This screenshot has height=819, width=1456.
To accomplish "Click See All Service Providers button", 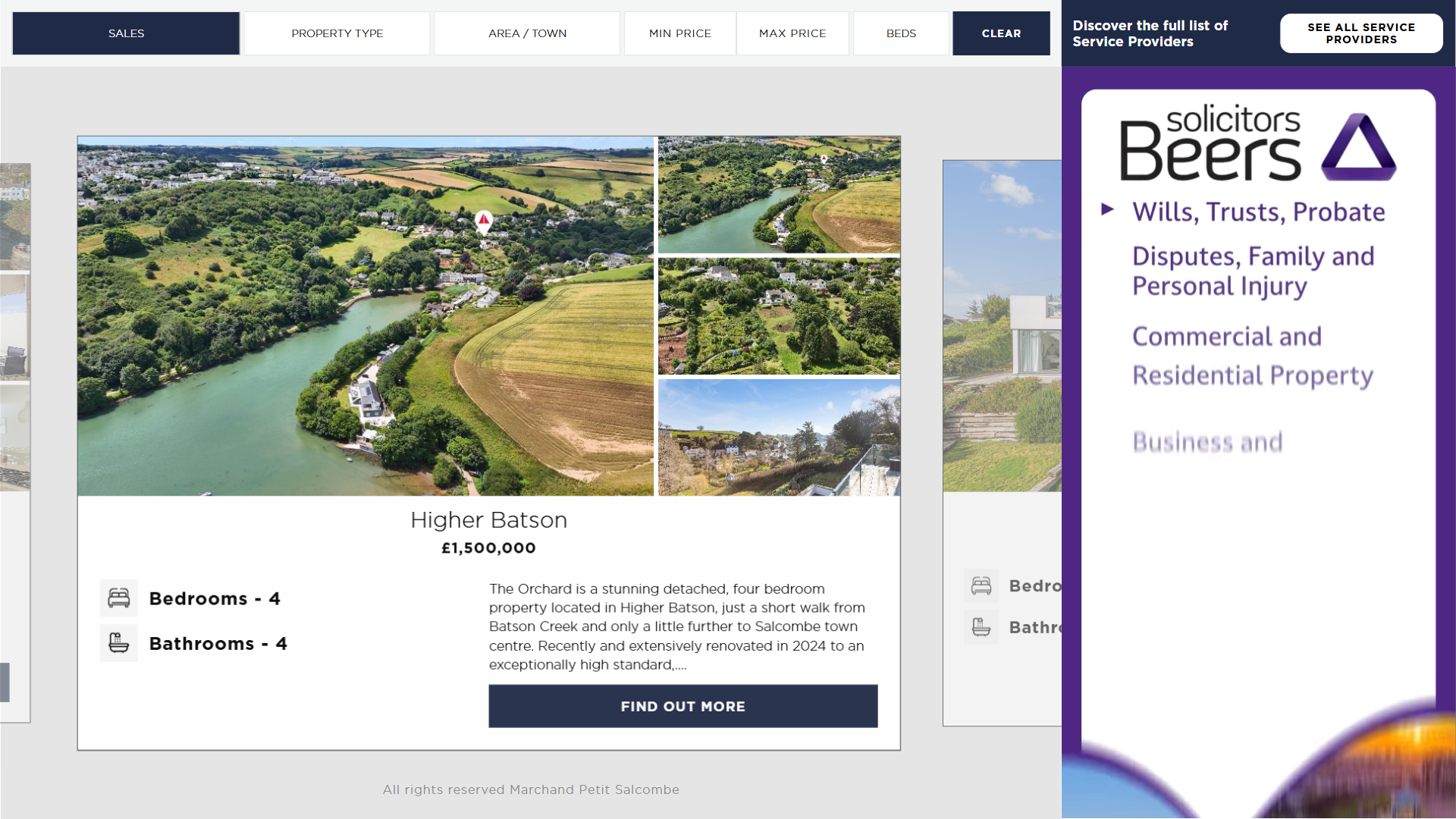I will tap(1361, 33).
